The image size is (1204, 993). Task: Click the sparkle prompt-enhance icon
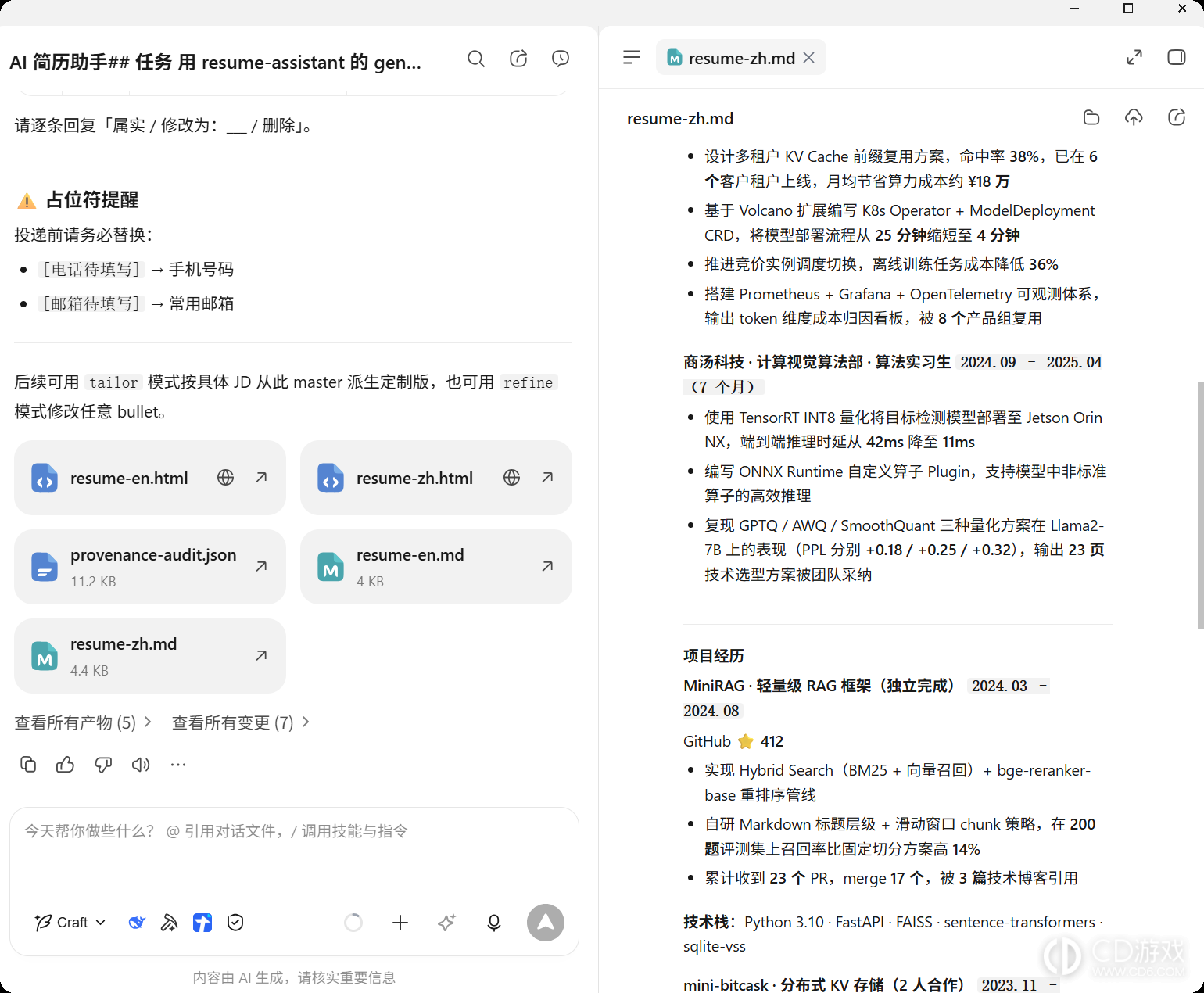446,923
